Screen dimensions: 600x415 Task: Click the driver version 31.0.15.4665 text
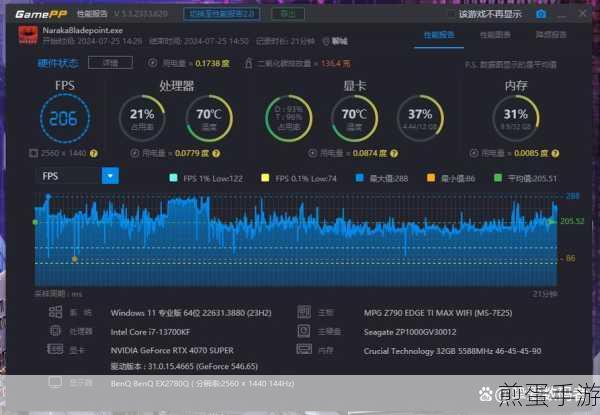[184, 366]
